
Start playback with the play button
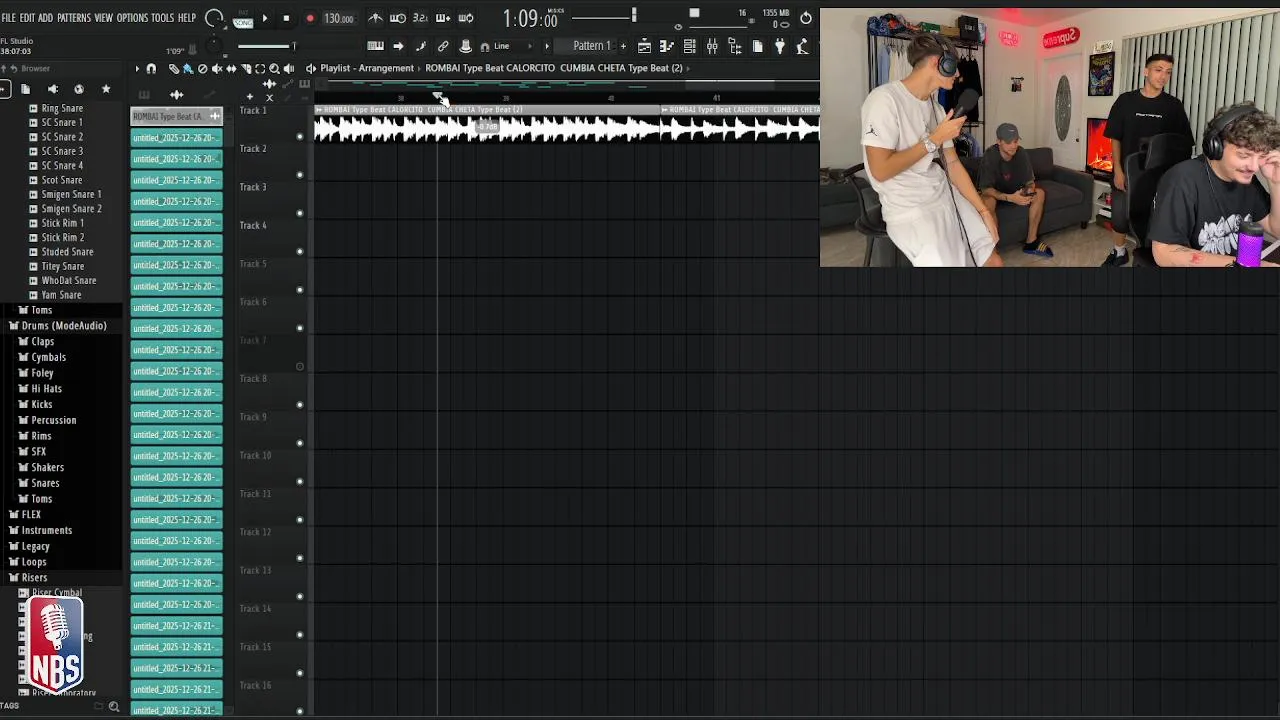pyautogui.click(x=265, y=18)
